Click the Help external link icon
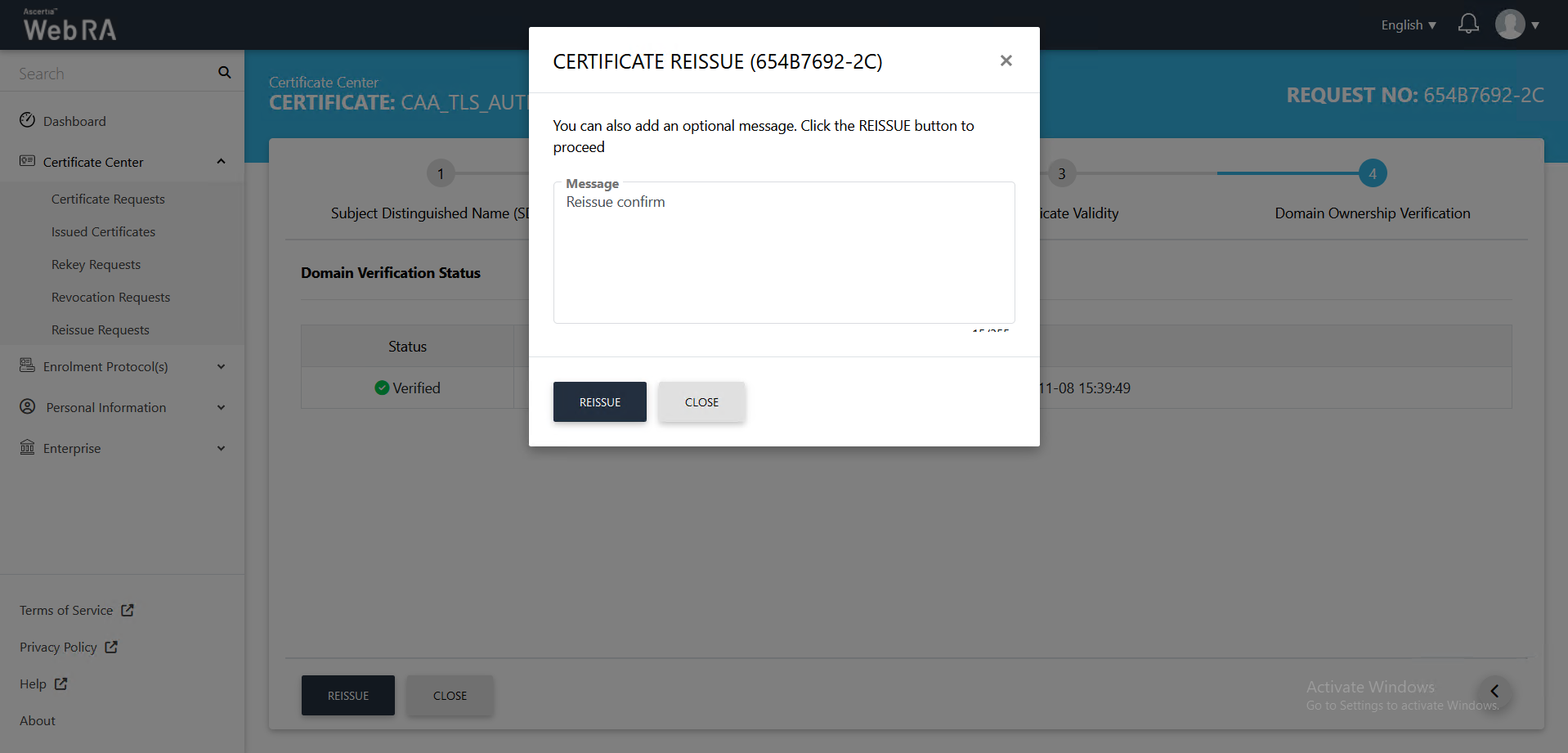 click(x=61, y=684)
